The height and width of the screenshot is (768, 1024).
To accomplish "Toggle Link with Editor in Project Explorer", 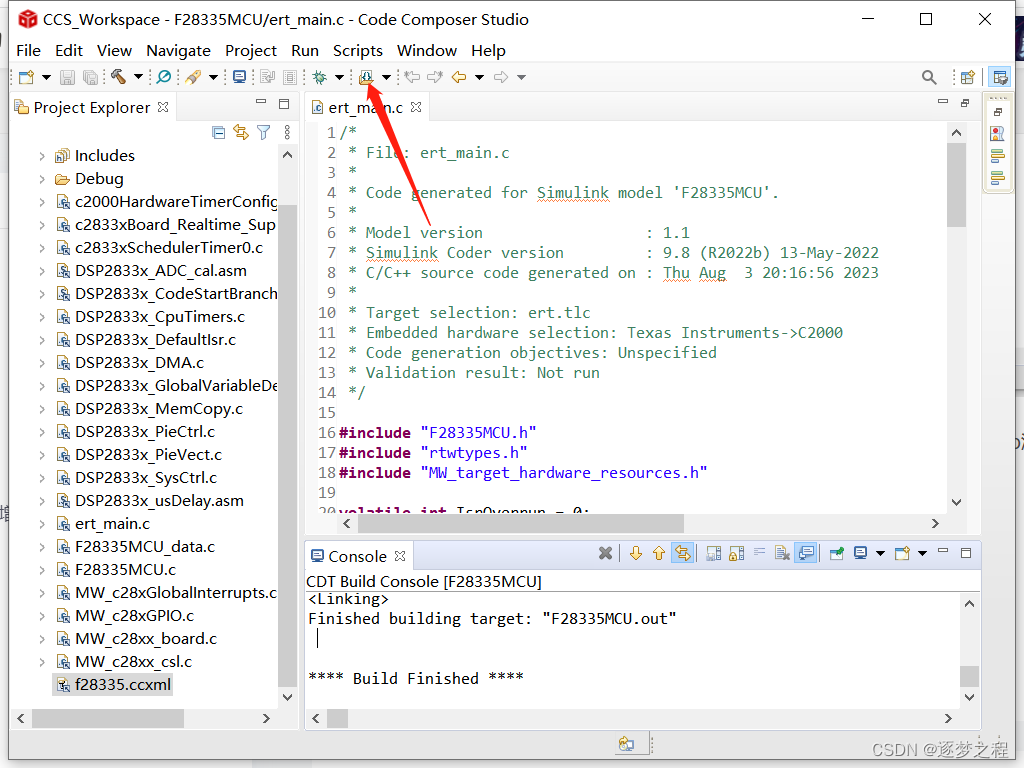I will pos(241,132).
